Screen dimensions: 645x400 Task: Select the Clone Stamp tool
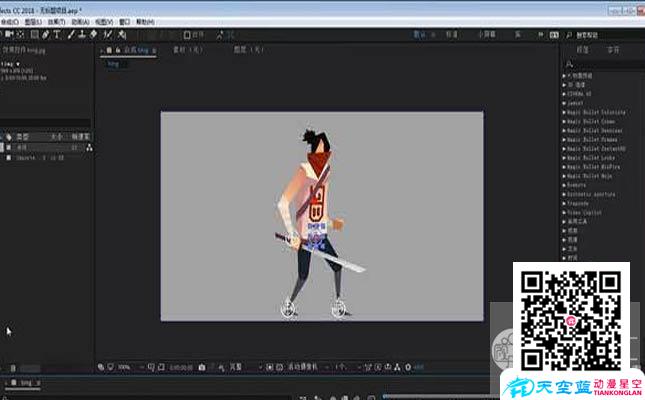82,35
